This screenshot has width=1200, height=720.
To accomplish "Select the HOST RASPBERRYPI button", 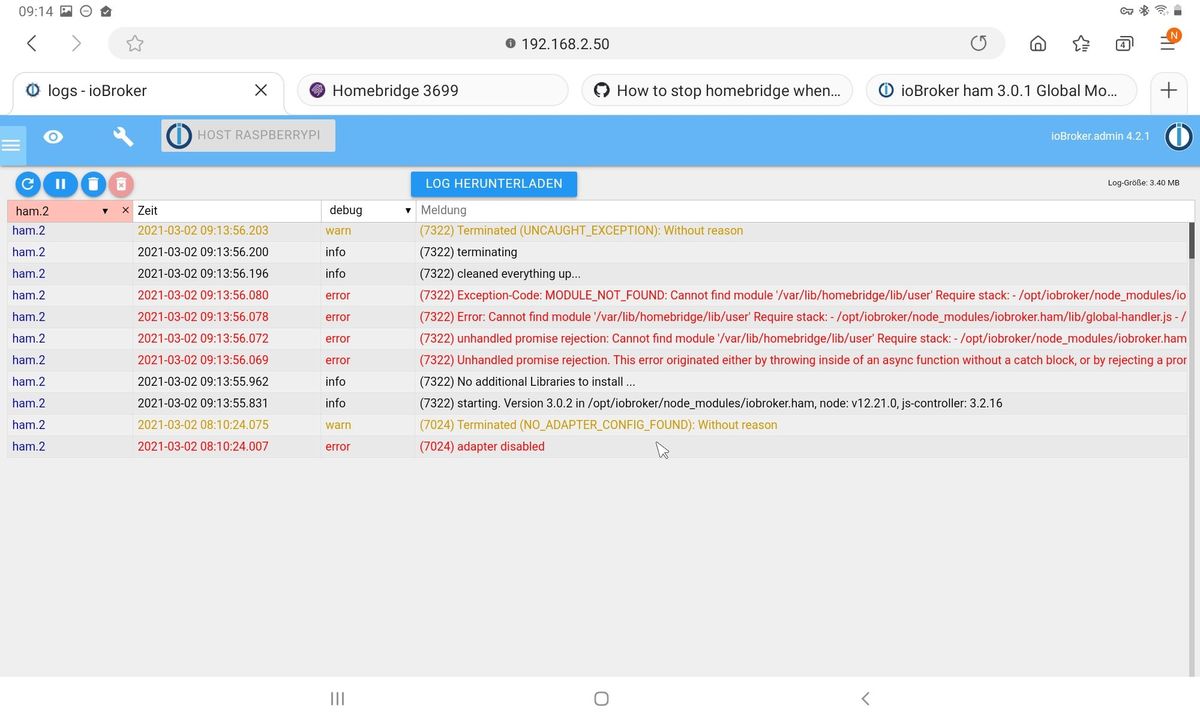I will [x=248, y=135].
